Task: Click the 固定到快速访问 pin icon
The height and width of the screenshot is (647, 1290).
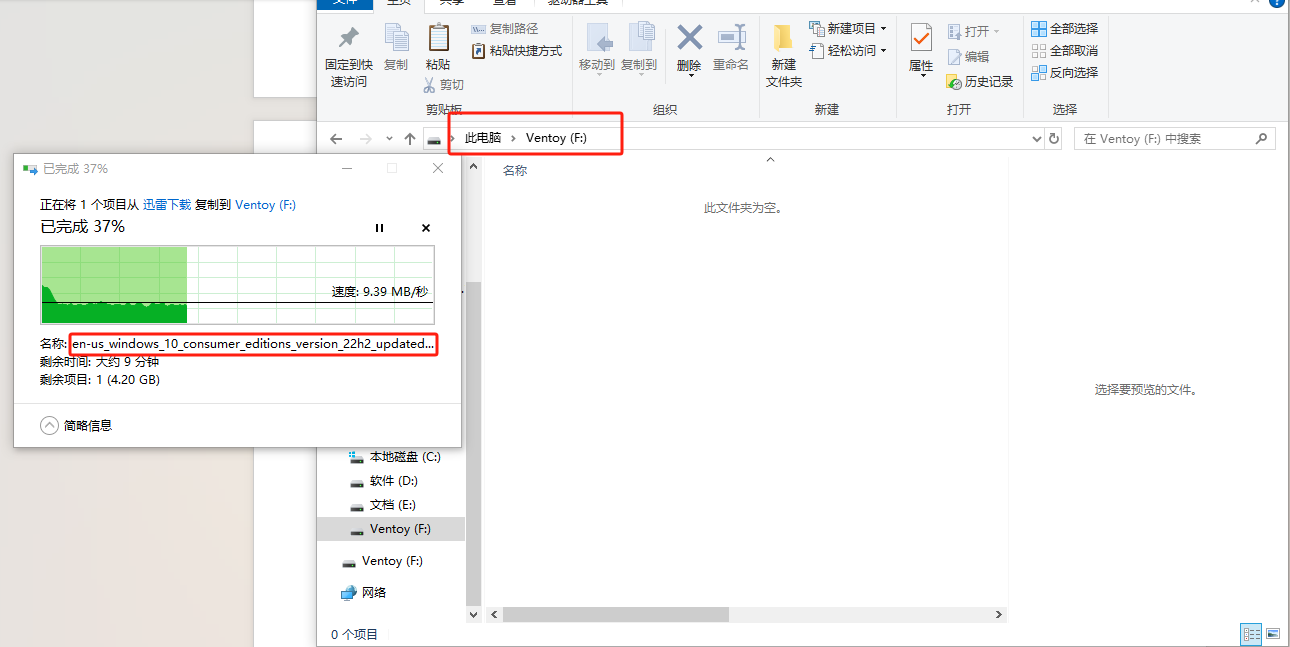Action: tap(348, 39)
